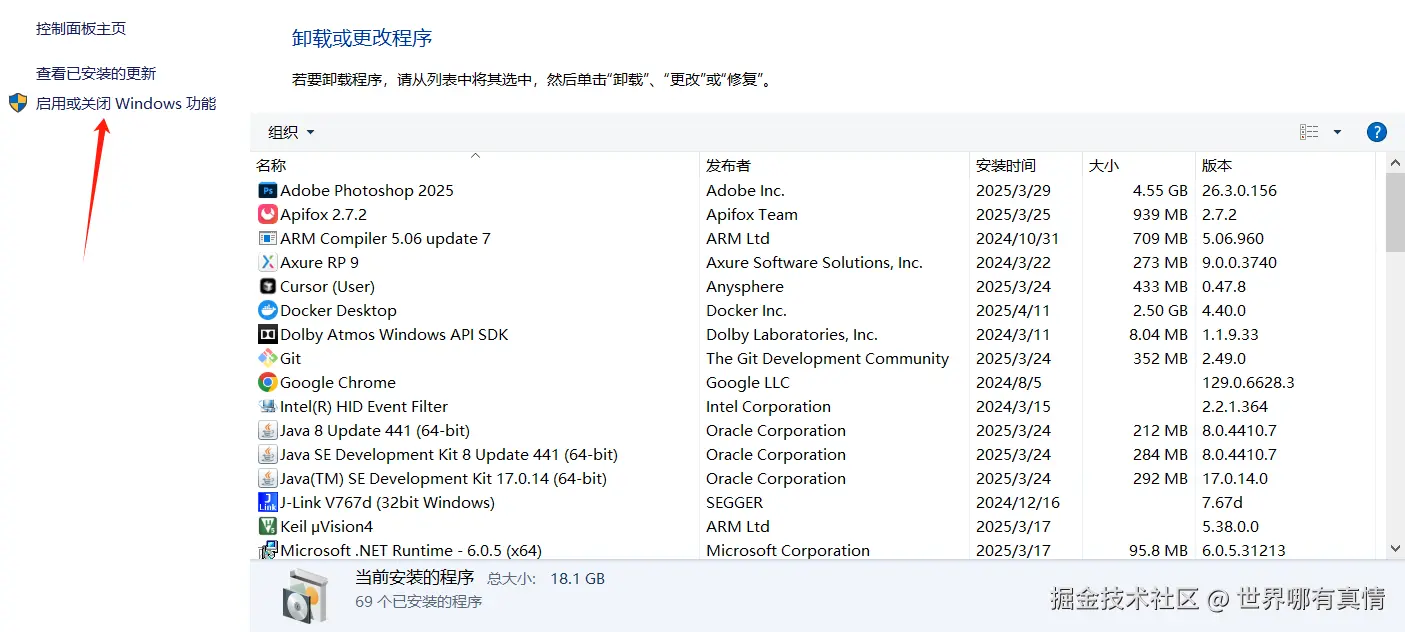Click the Java(TM) SE Development Kit 17 icon
The height and width of the screenshot is (632, 1405).
click(x=267, y=478)
